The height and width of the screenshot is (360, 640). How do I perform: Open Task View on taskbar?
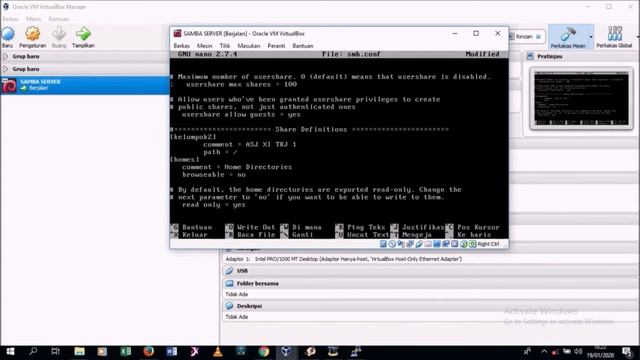(56, 351)
